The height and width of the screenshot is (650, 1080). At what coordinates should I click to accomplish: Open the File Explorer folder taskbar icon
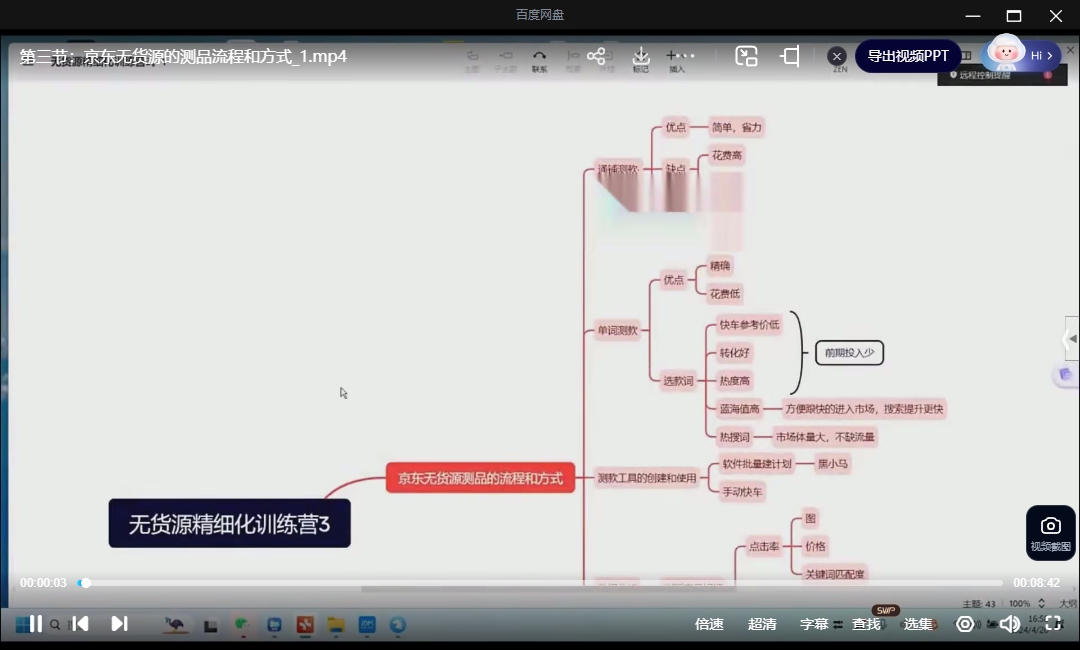pos(336,625)
